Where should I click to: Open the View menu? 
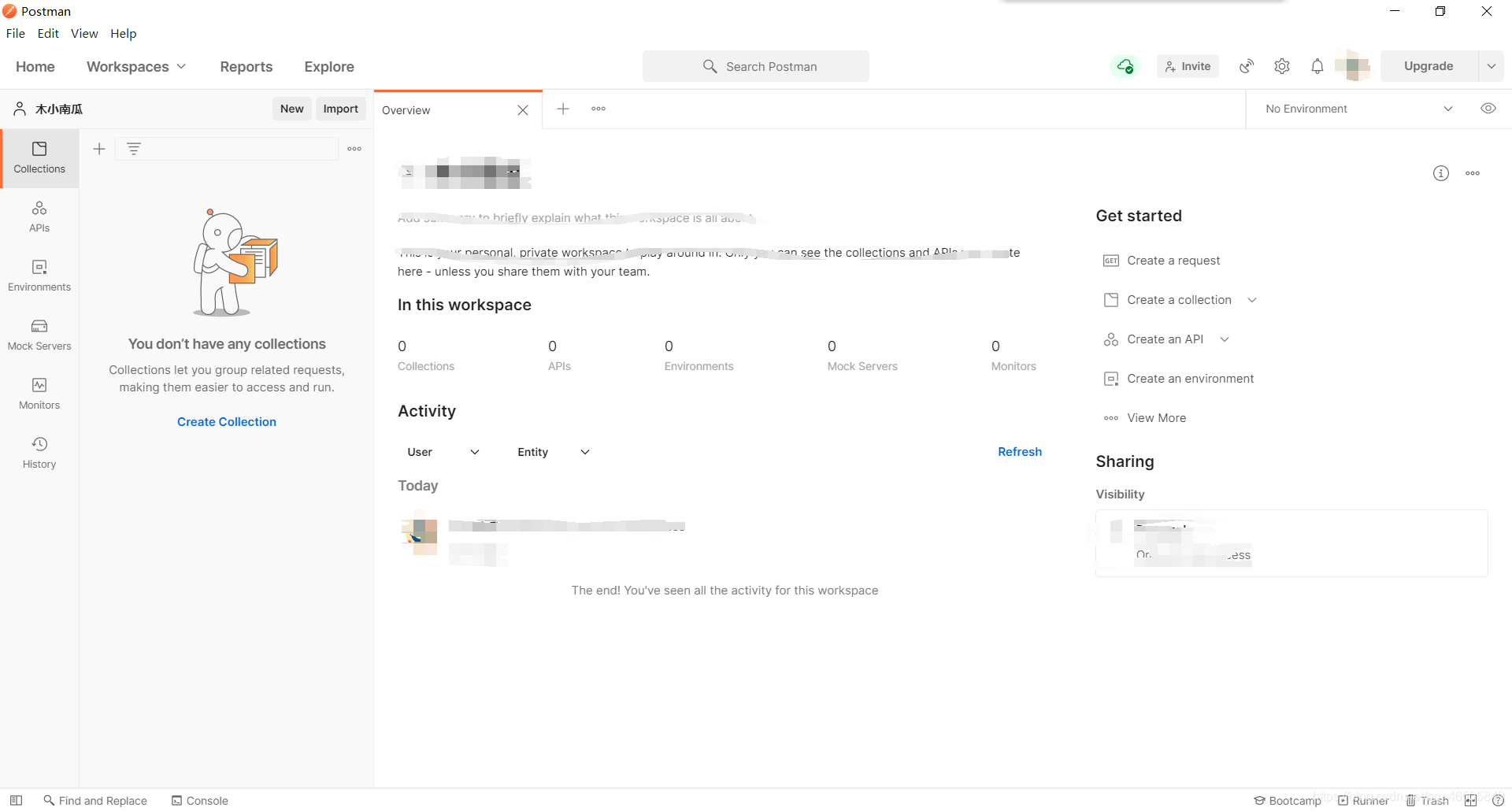click(84, 33)
